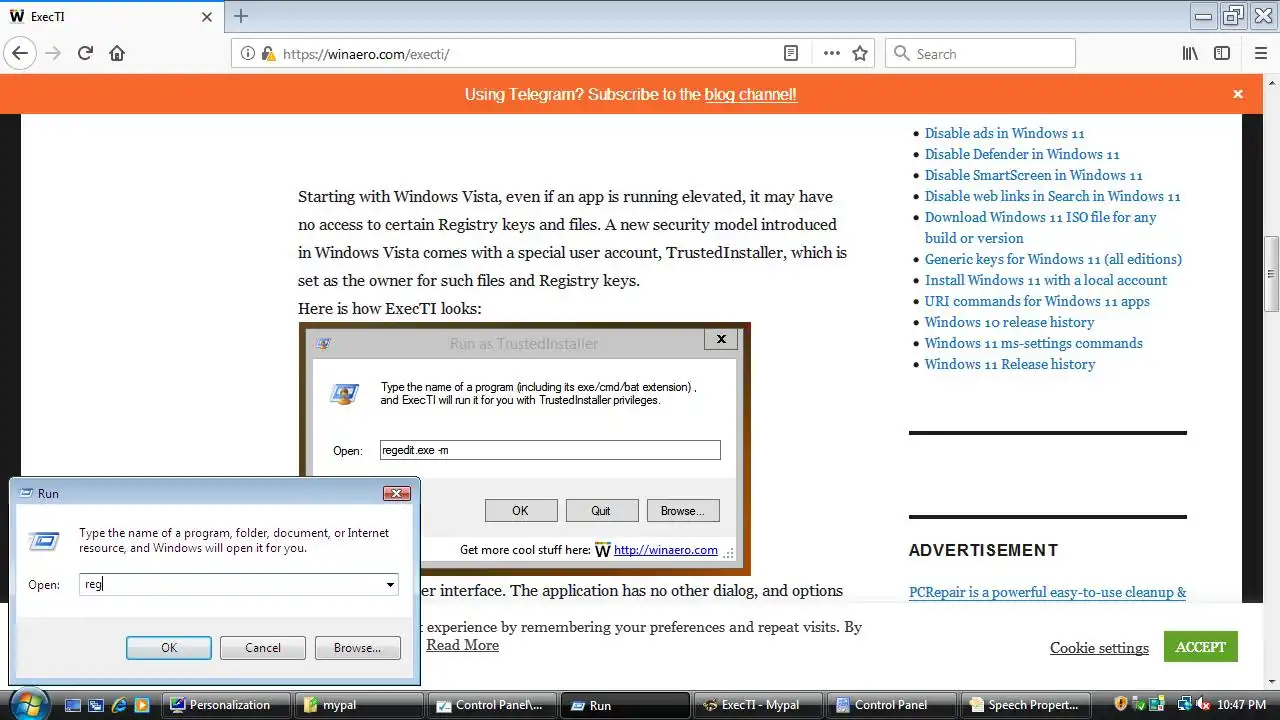Open Disable Defender in Windows 11 link
The width and height of the screenshot is (1280, 720).
tap(1022, 154)
